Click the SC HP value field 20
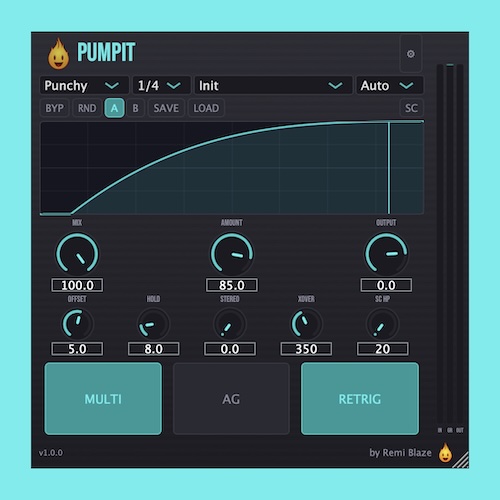Image resolution: width=500 pixels, height=500 pixels. 382,349
